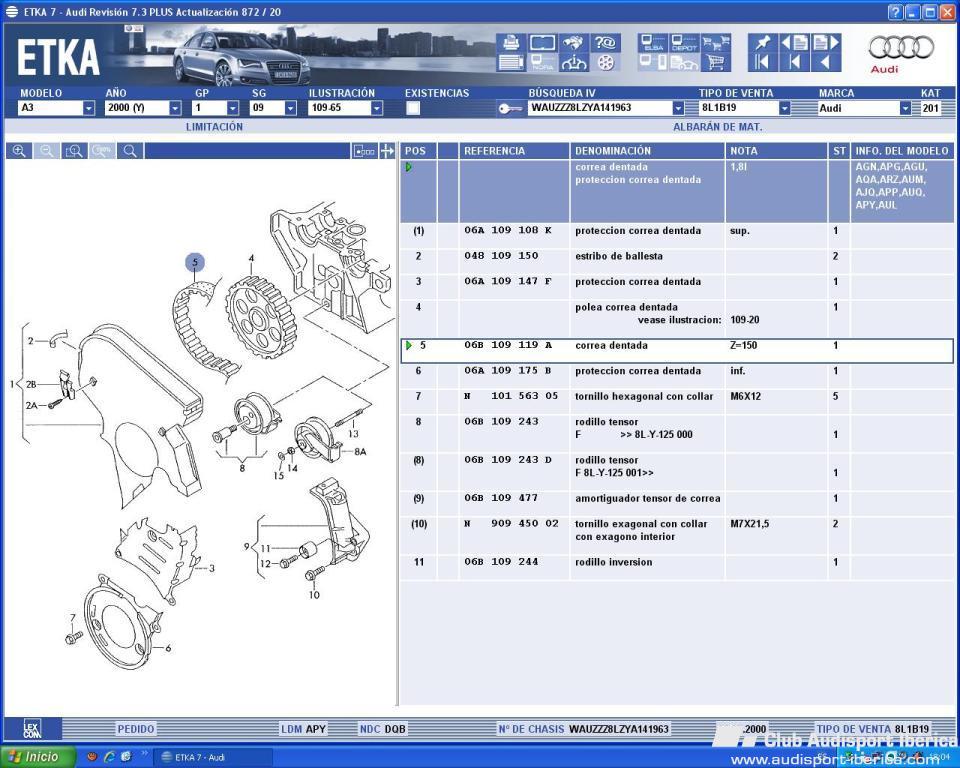Open the parts list table icon
This screenshot has width=960, height=768.
click(x=511, y=62)
